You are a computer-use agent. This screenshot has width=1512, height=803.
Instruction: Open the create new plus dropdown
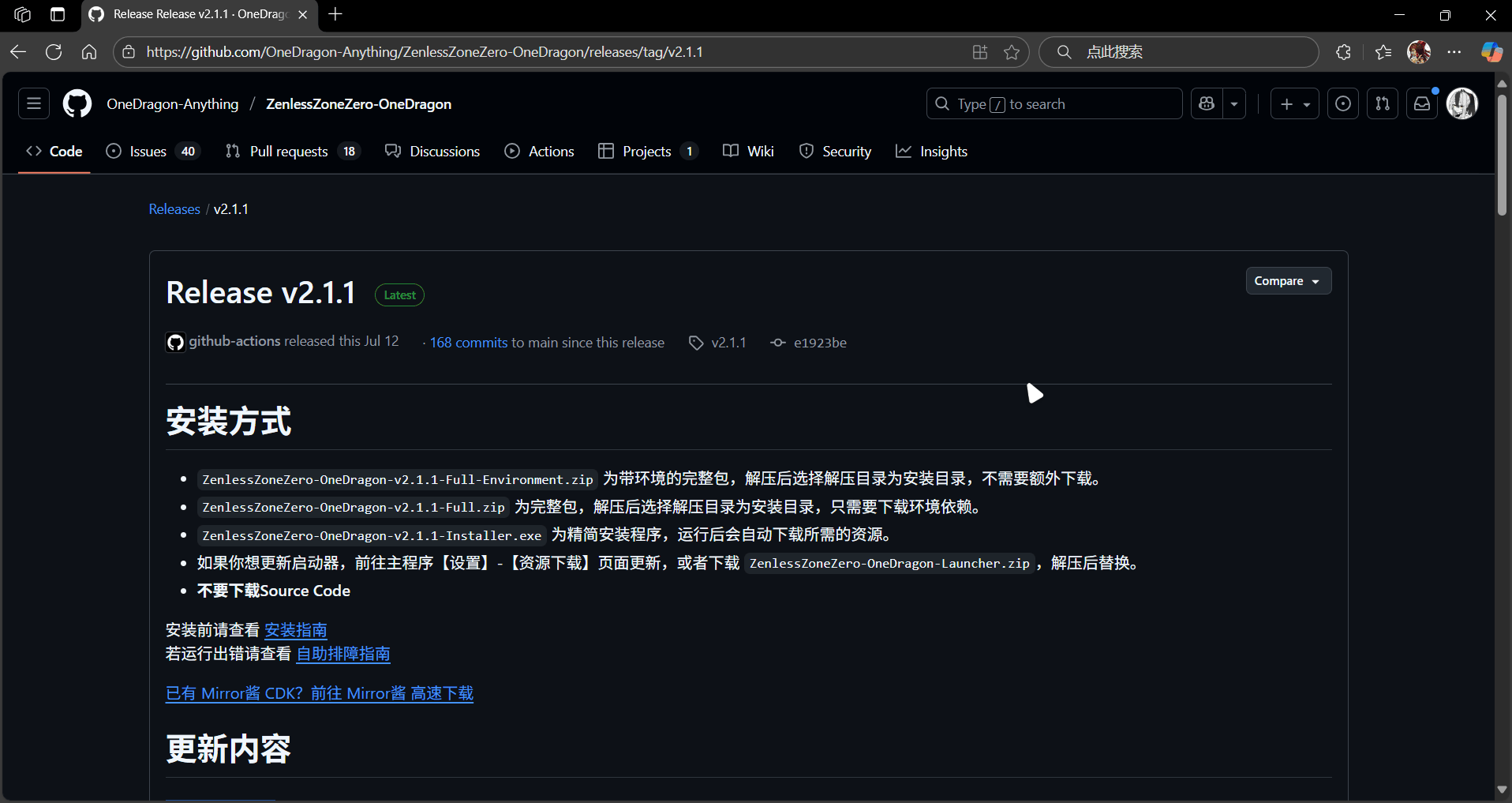[1294, 103]
